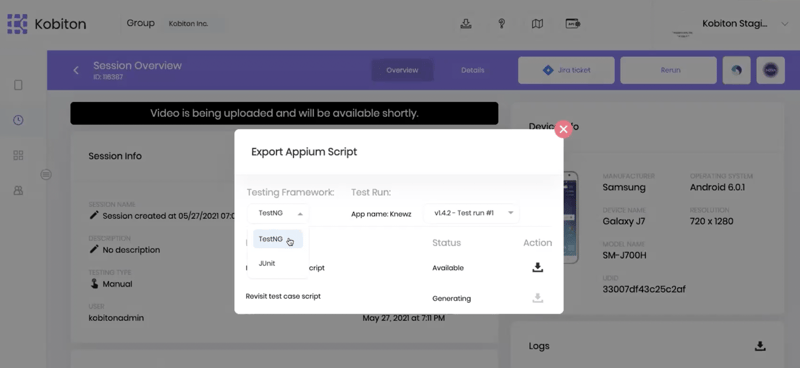
Task: Click the Kobiton logo icon
Action: coord(17,24)
